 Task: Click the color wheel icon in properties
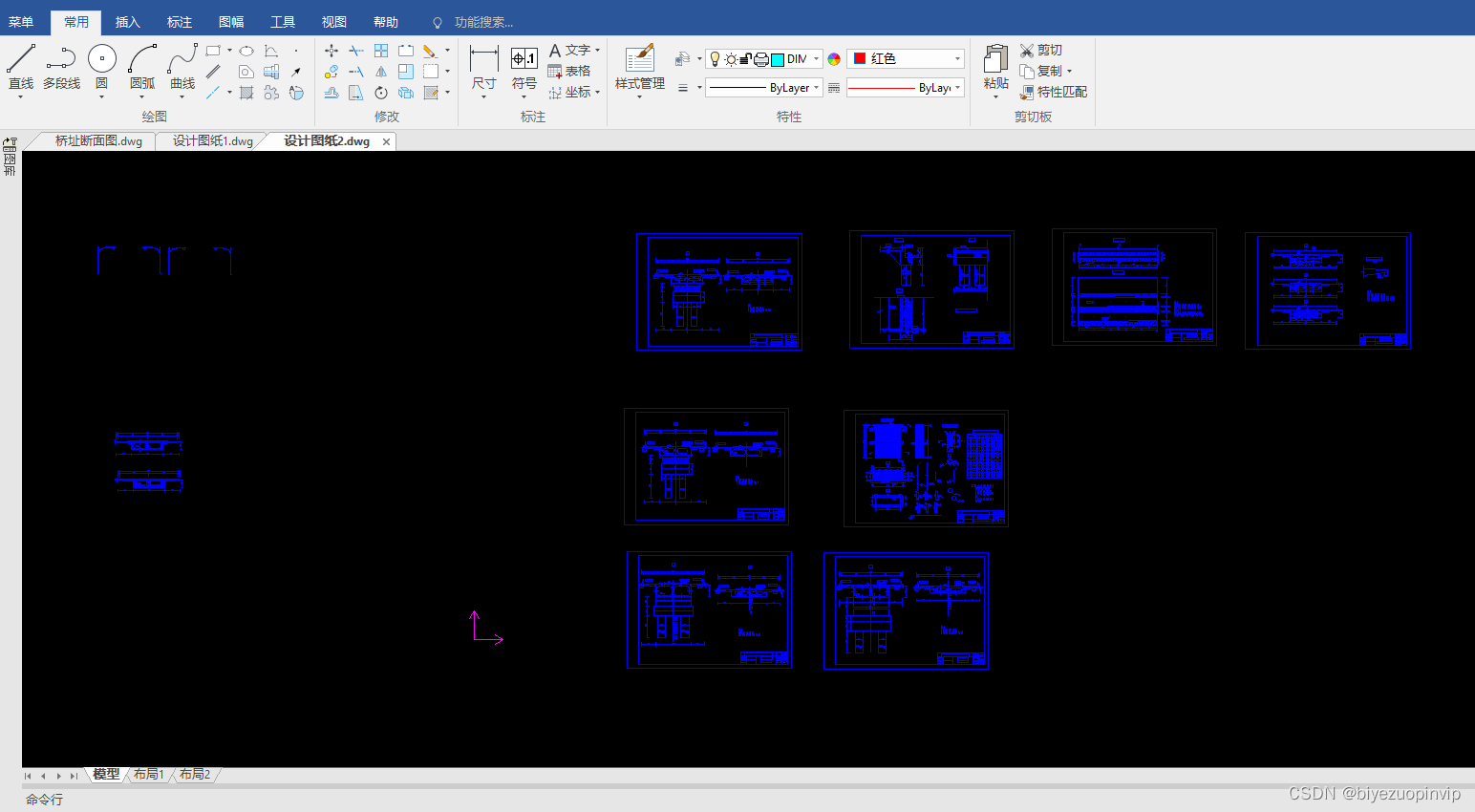834,59
